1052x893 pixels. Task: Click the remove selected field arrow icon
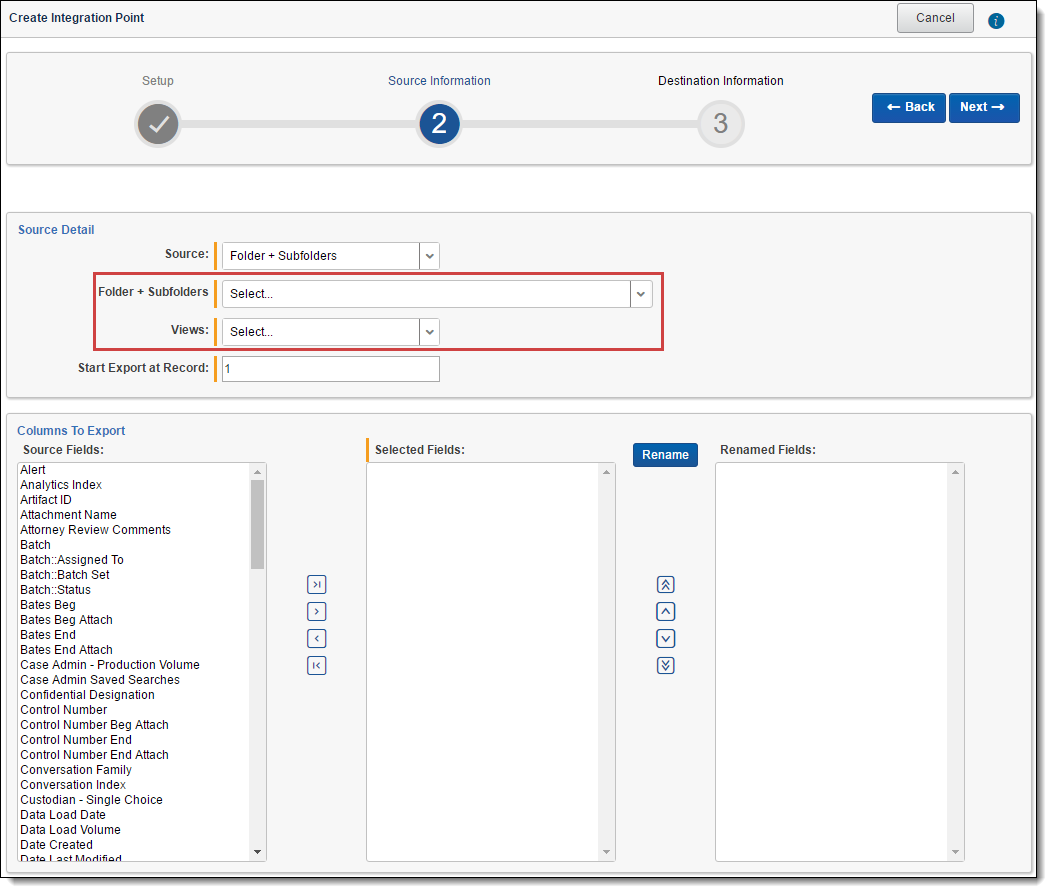pos(317,639)
